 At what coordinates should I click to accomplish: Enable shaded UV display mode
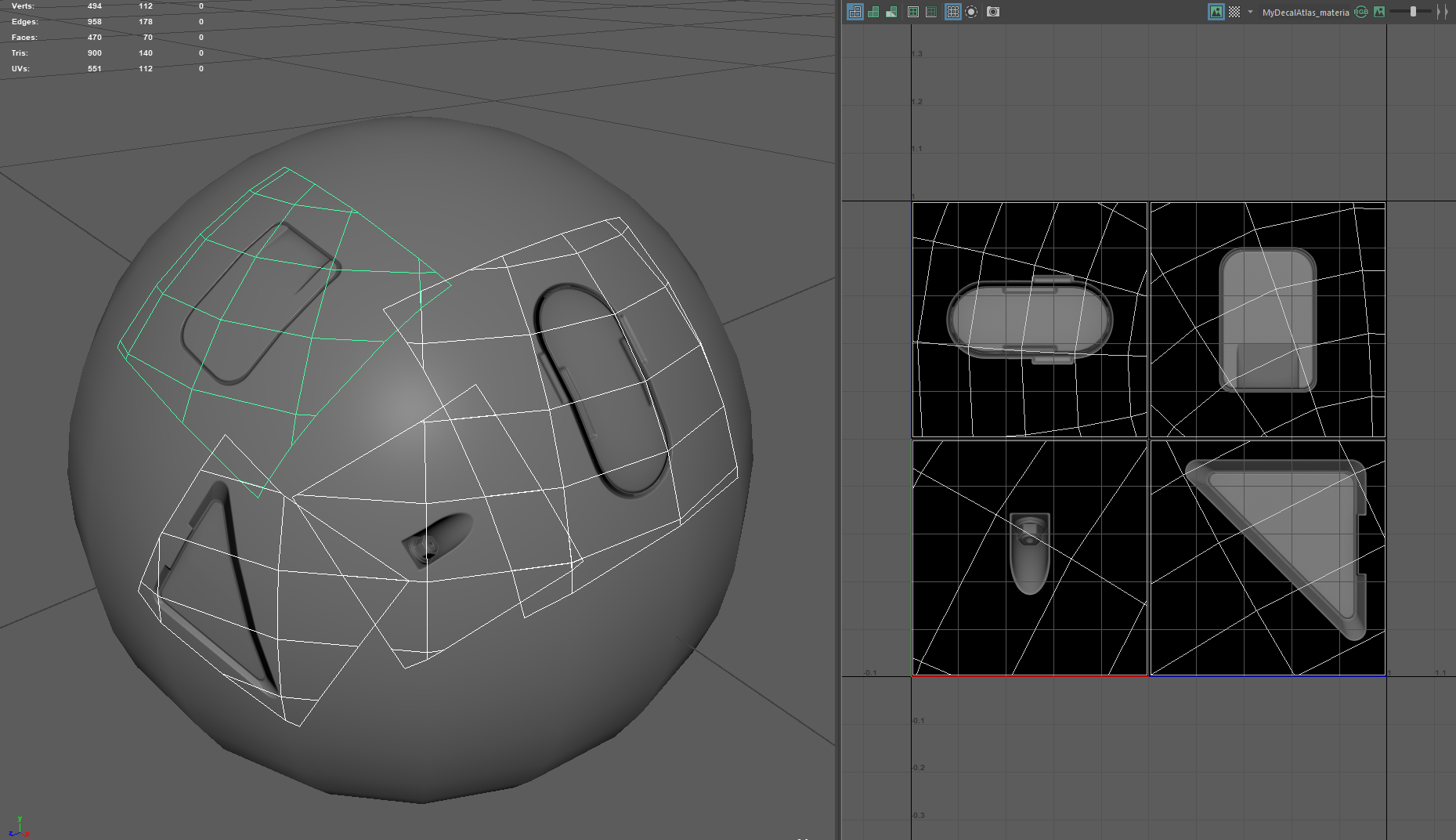pos(873,12)
